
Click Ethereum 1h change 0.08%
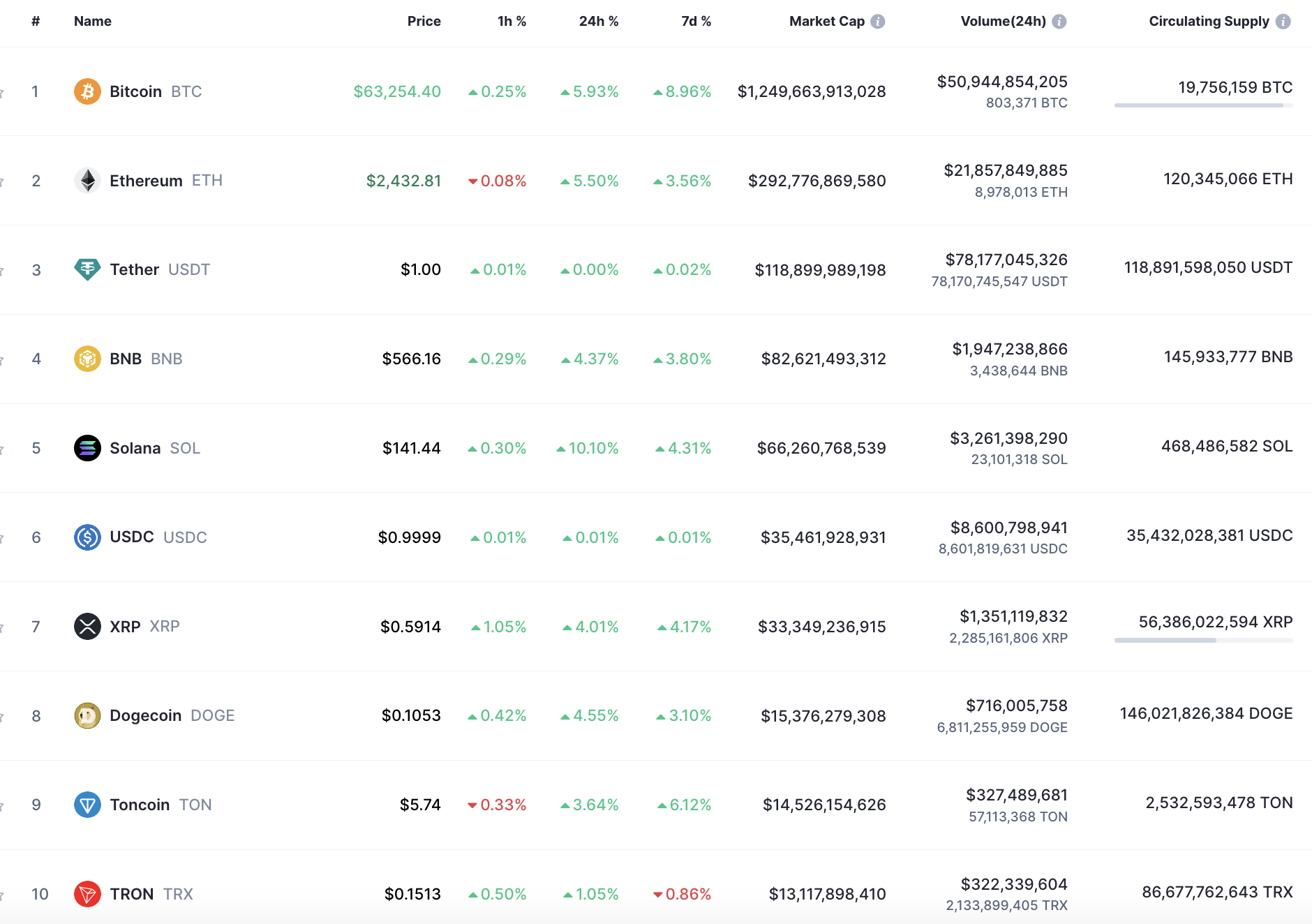497,181
